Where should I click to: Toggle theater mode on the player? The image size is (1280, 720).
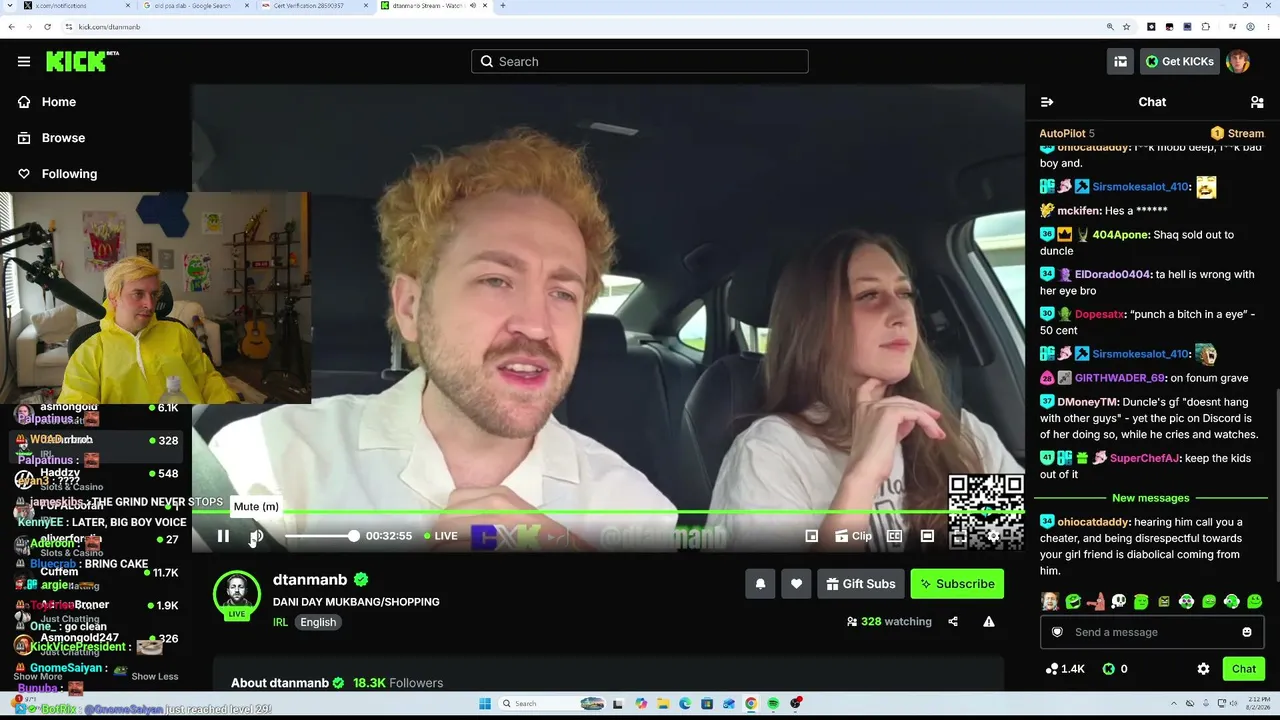point(927,536)
